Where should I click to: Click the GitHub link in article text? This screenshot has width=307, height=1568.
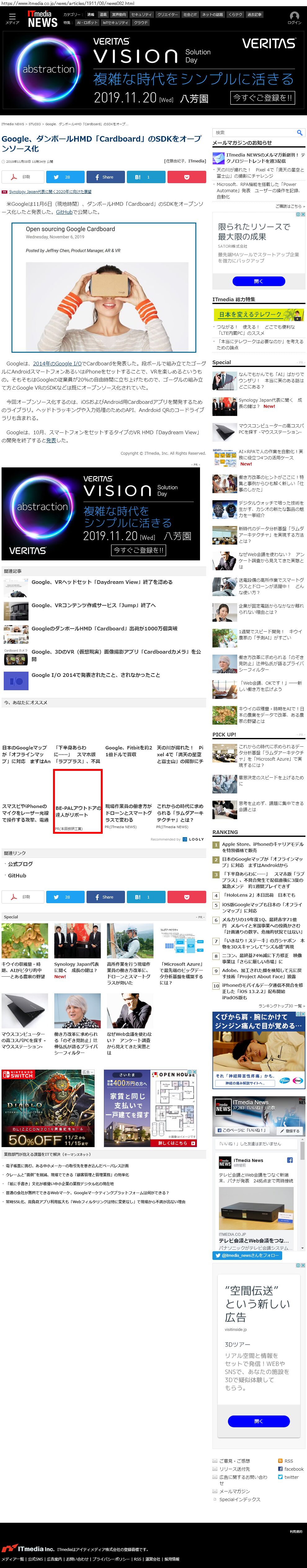(x=64, y=212)
